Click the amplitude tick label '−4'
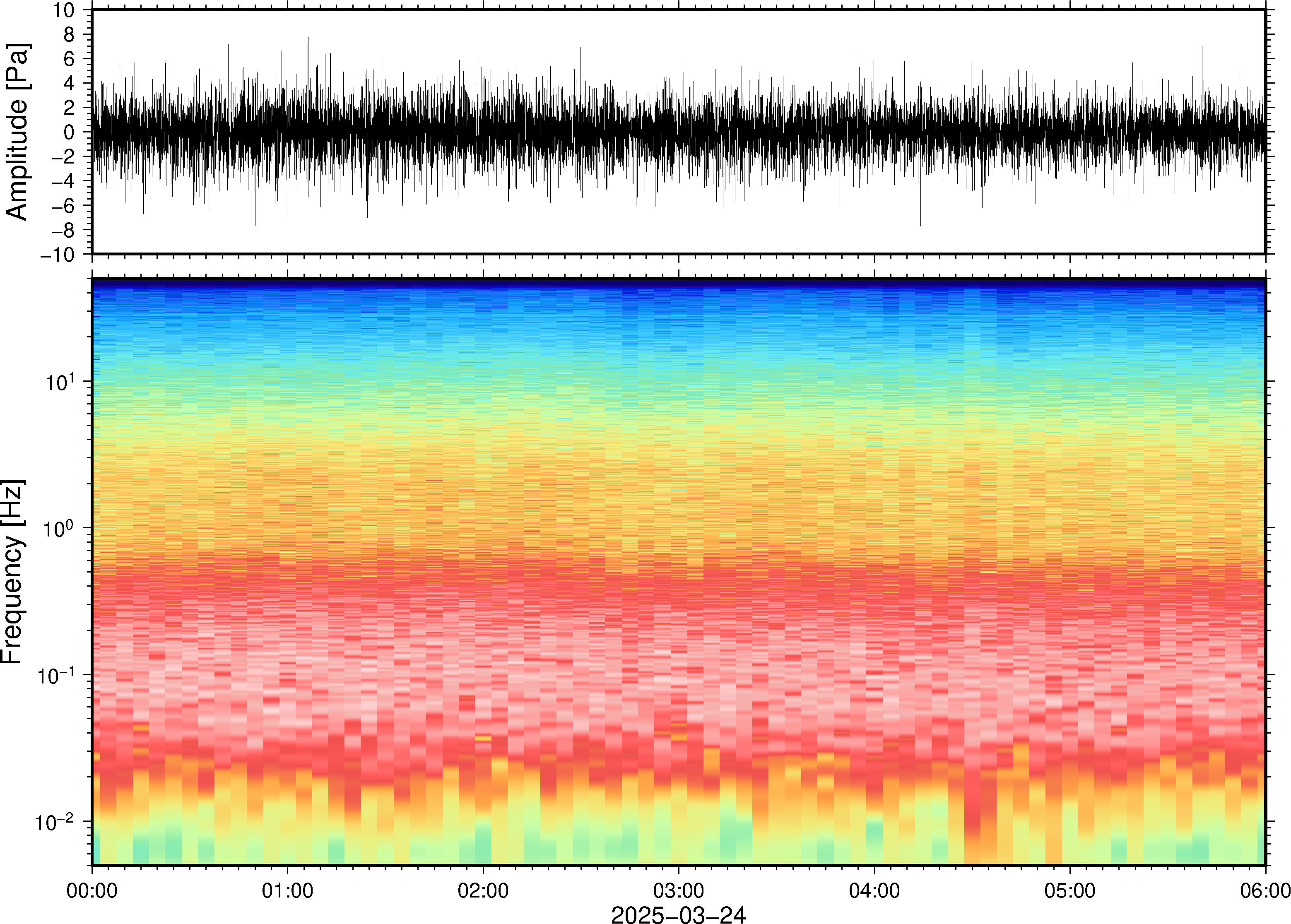1291x924 pixels. point(63,181)
